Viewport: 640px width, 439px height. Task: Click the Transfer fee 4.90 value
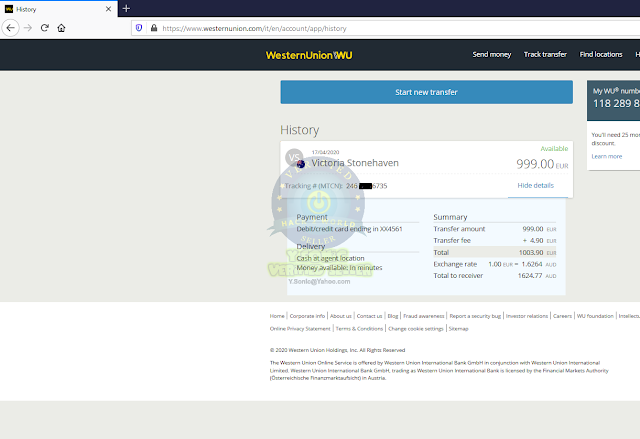(540, 241)
